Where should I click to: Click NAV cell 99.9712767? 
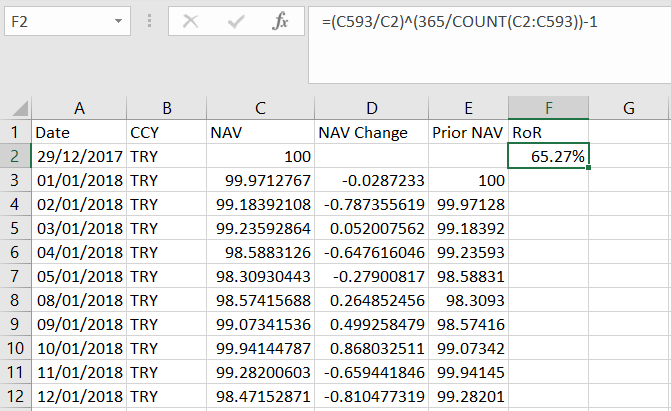point(260,180)
